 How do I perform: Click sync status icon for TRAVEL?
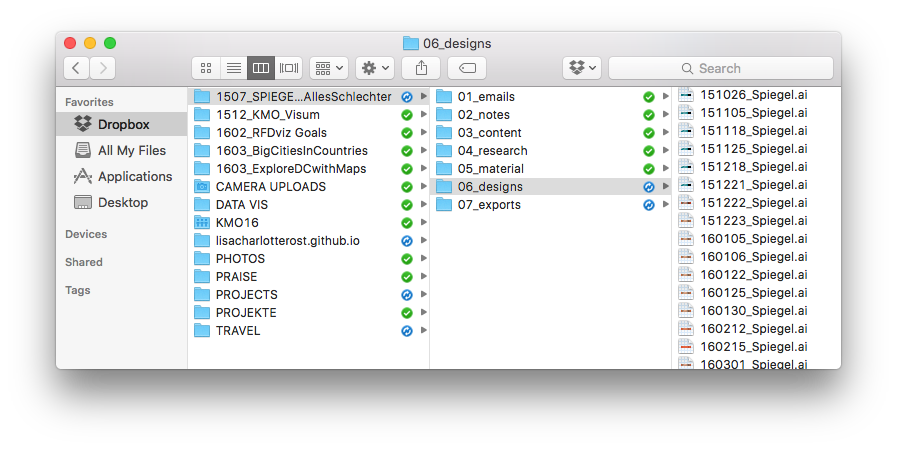[407, 331]
